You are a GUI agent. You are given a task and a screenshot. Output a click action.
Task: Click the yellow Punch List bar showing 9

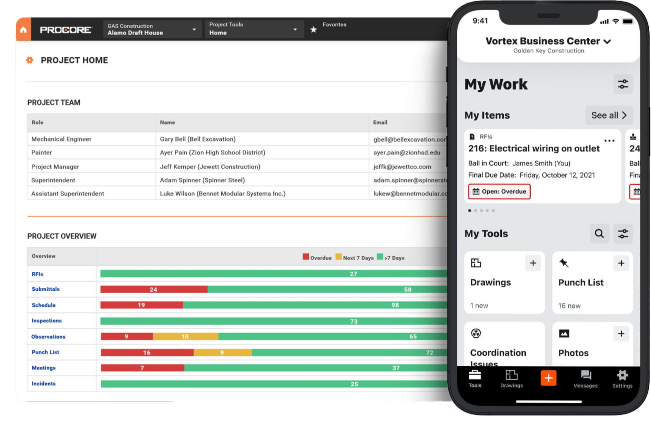pos(223,352)
